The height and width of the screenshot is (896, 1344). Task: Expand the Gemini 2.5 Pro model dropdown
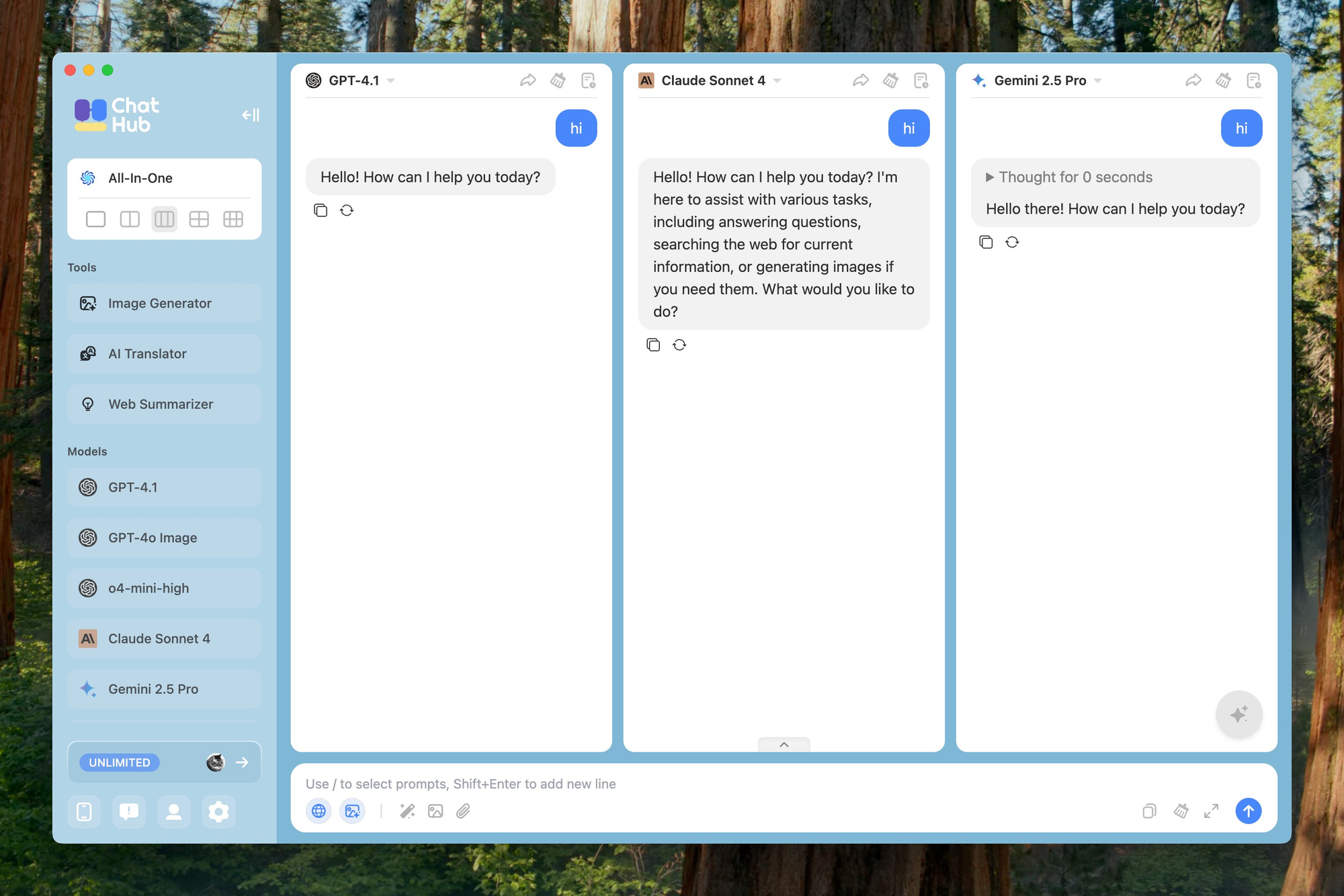tap(1097, 81)
